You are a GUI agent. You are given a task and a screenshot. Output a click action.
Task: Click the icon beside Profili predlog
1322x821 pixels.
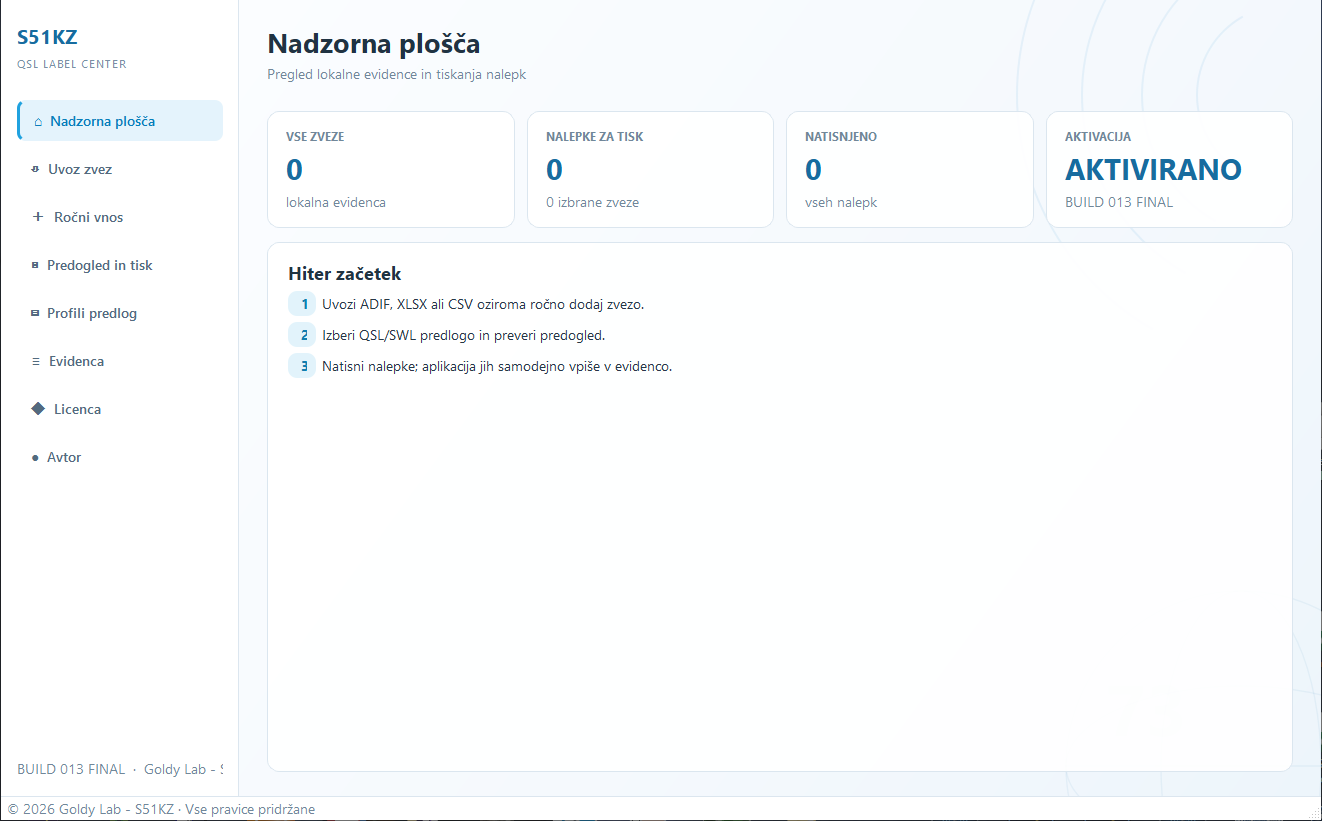tap(35, 313)
